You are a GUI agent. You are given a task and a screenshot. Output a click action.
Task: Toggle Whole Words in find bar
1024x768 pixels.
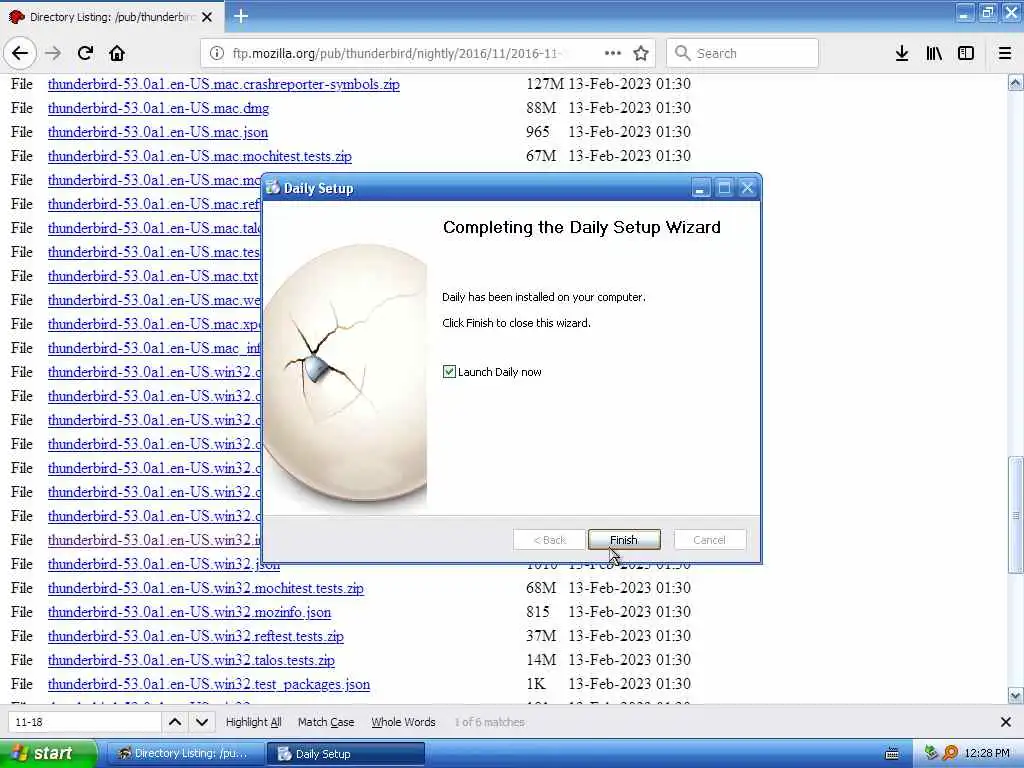[403, 722]
